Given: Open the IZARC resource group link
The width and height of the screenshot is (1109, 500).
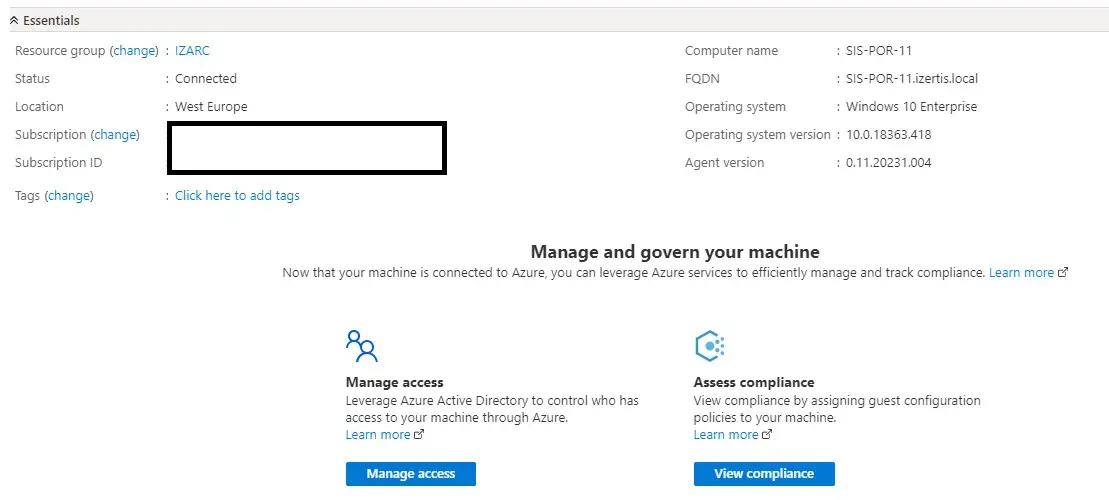Looking at the screenshot, I should click(x=192, y=51).
